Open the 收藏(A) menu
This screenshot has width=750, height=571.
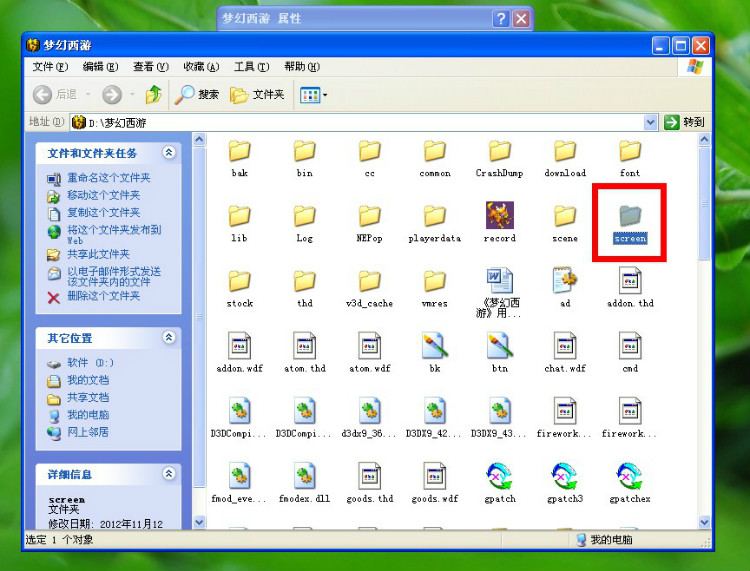point(201,66)
